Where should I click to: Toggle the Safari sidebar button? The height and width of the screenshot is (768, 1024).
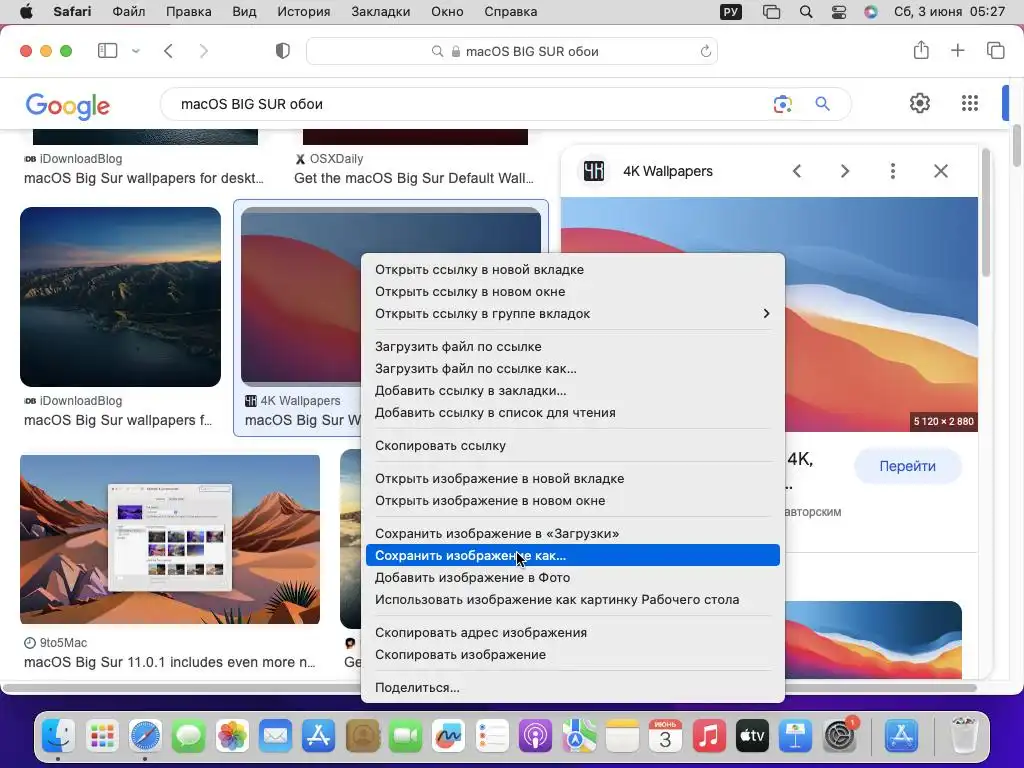coord(107,51)
